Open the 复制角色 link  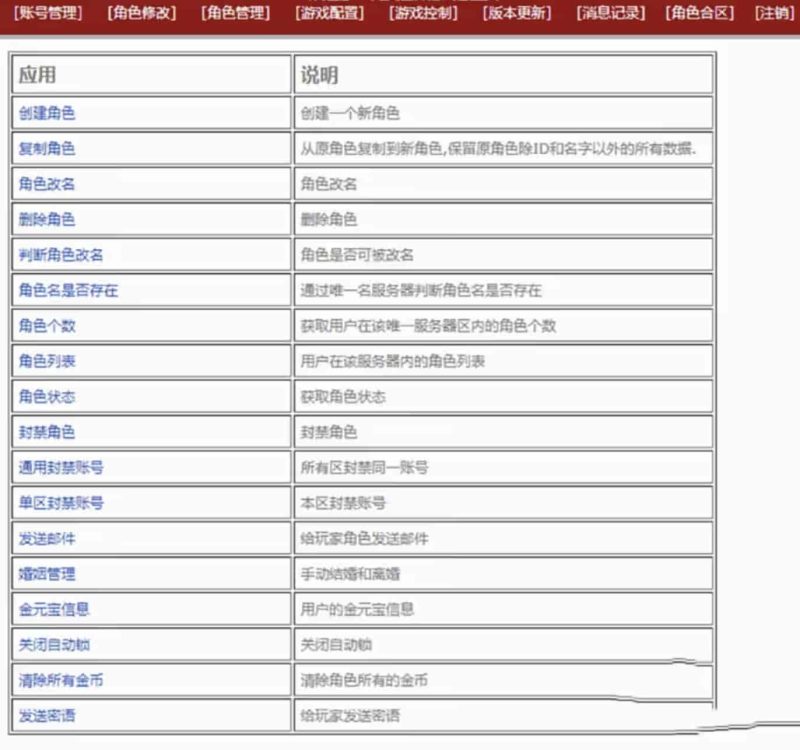point(47,148)
